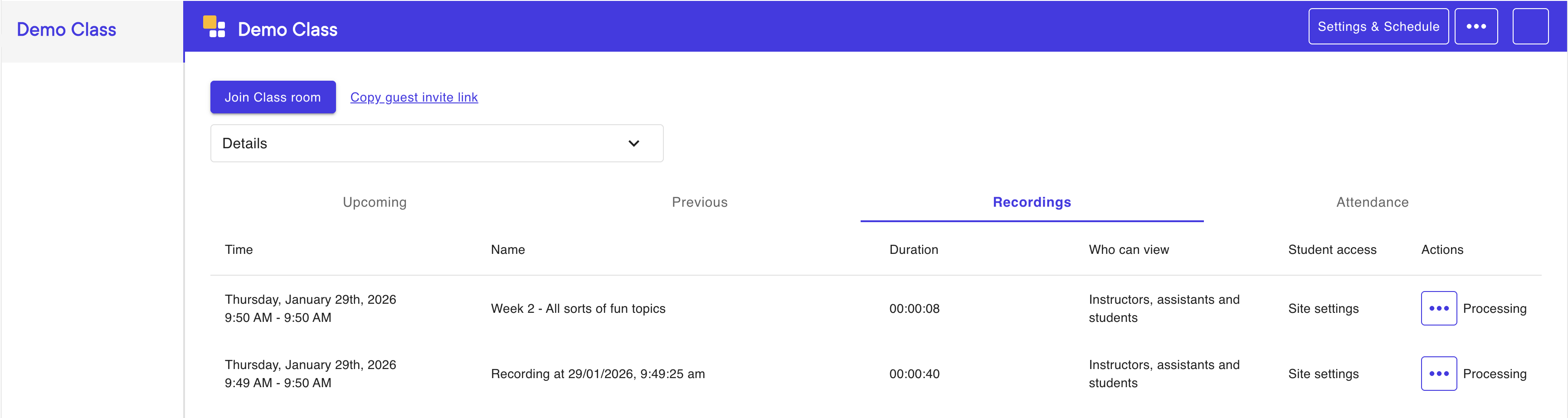
Task: Click the Join Class room button
Action: click(273, 97)
